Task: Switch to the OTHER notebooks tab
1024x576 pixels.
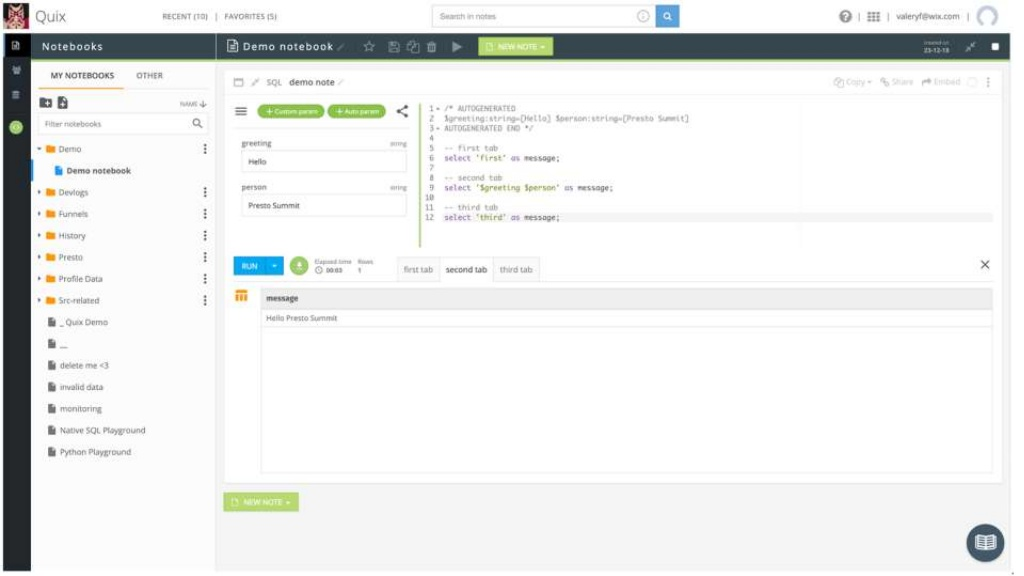Action: (149, 76)
